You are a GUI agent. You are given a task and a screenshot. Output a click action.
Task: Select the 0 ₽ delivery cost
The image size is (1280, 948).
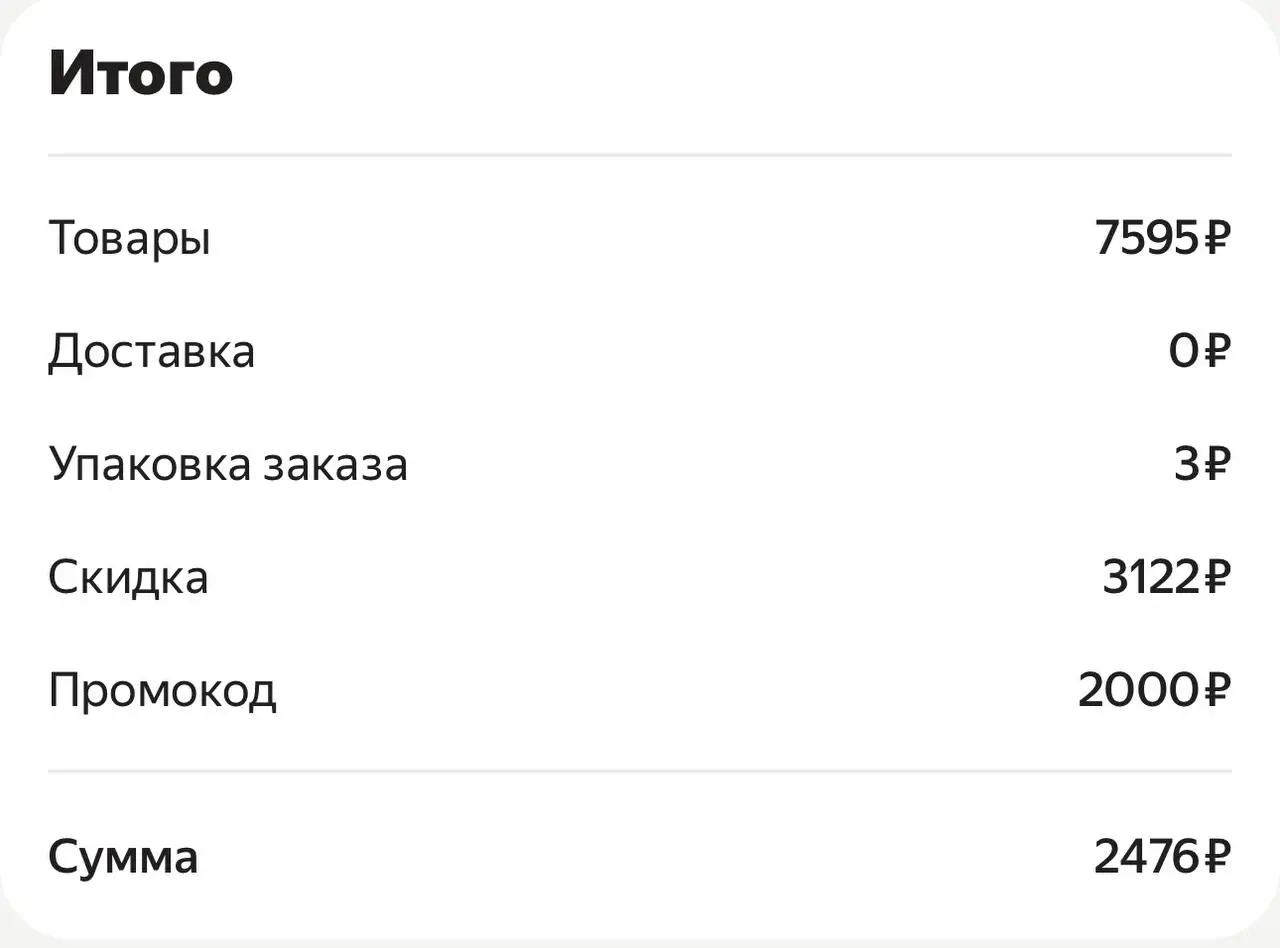1199,351
